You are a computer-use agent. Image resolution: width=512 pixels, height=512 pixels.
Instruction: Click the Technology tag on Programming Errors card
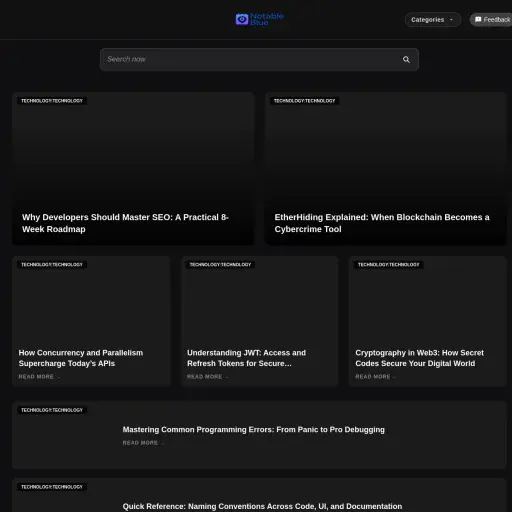coord(52,410)
